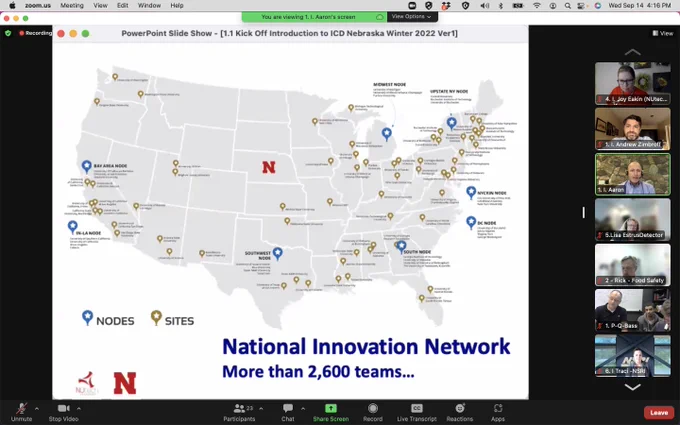Viewport: 680px width, 425px height.
Task: Click the Southwest Node pin on map
Action: point(277,253)
